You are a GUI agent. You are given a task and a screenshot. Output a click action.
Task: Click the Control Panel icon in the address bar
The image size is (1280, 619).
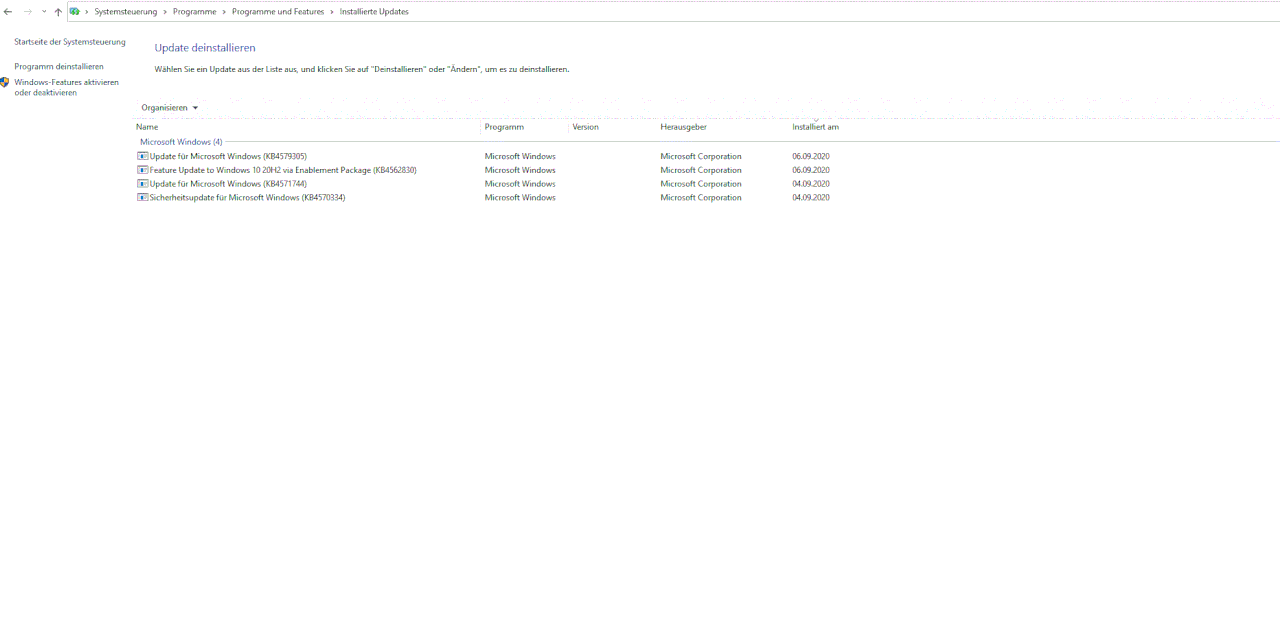coord(74,12)
